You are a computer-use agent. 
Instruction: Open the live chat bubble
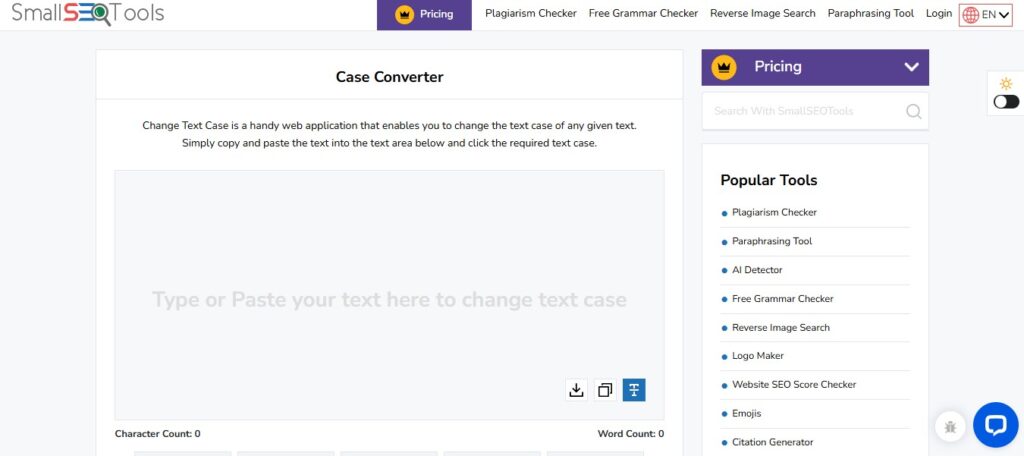coord(994,426)
